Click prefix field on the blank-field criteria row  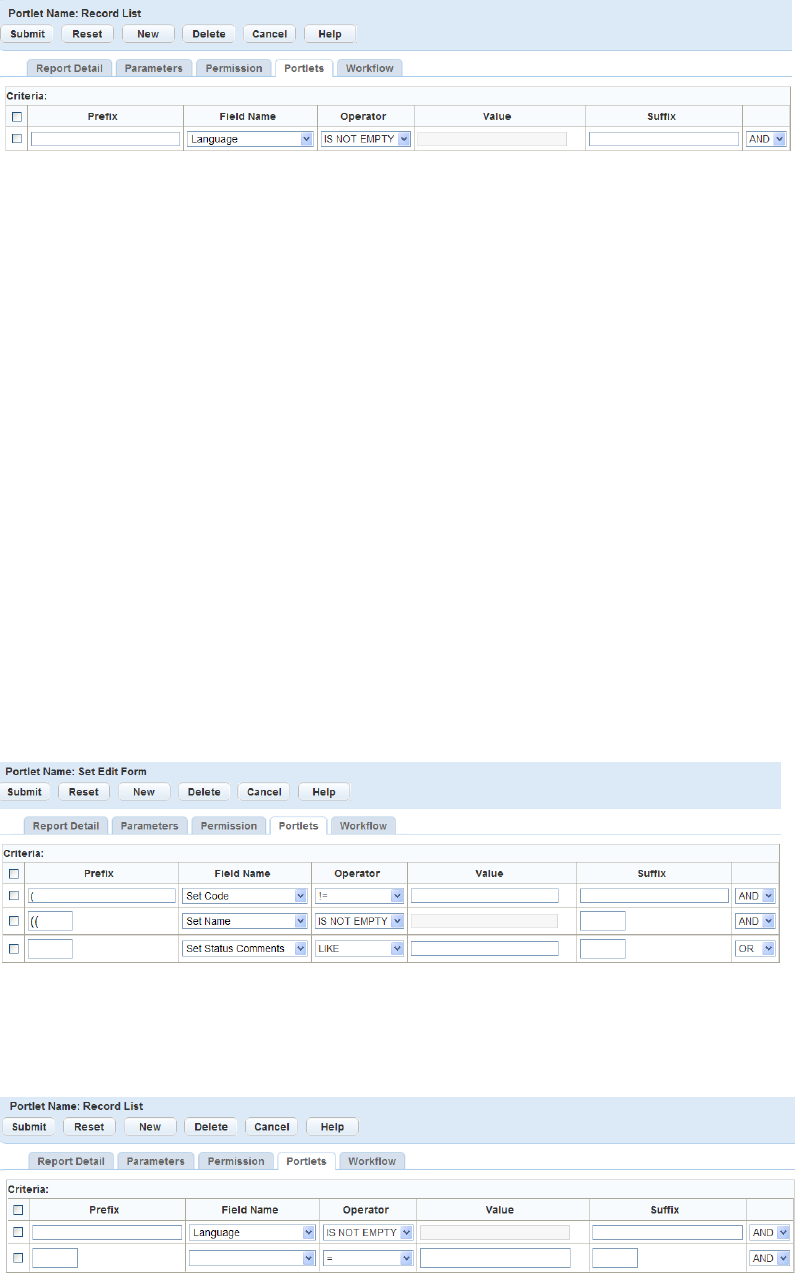pos(55,1258)
